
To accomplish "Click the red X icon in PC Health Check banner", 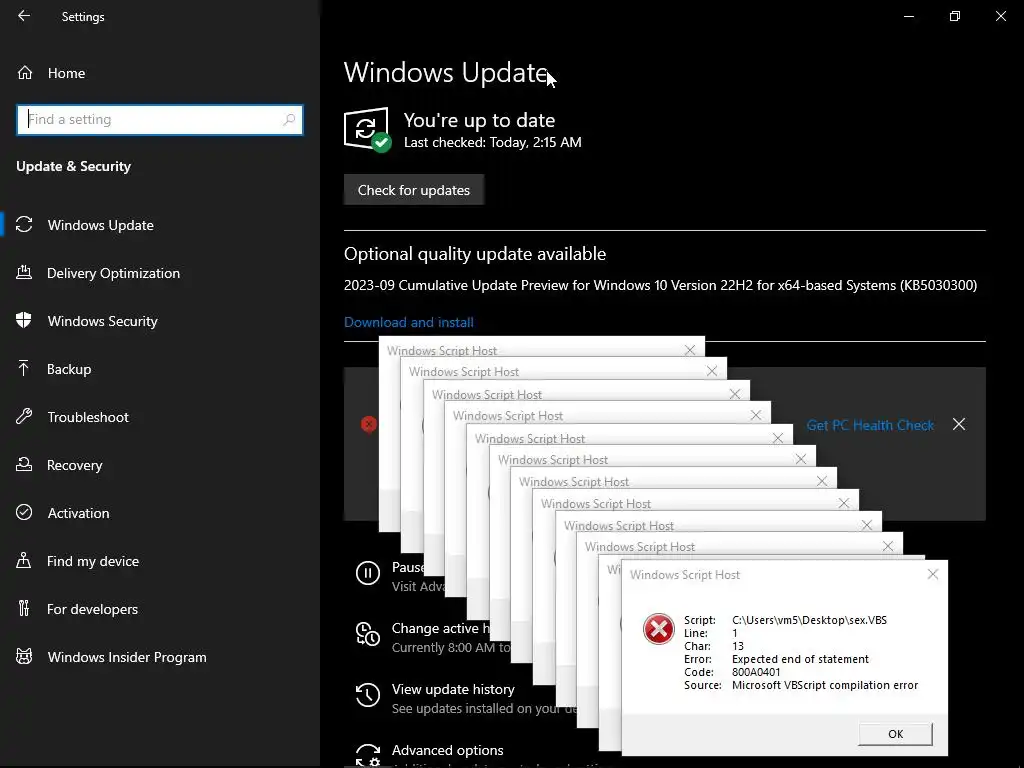I will click(368, 424).
